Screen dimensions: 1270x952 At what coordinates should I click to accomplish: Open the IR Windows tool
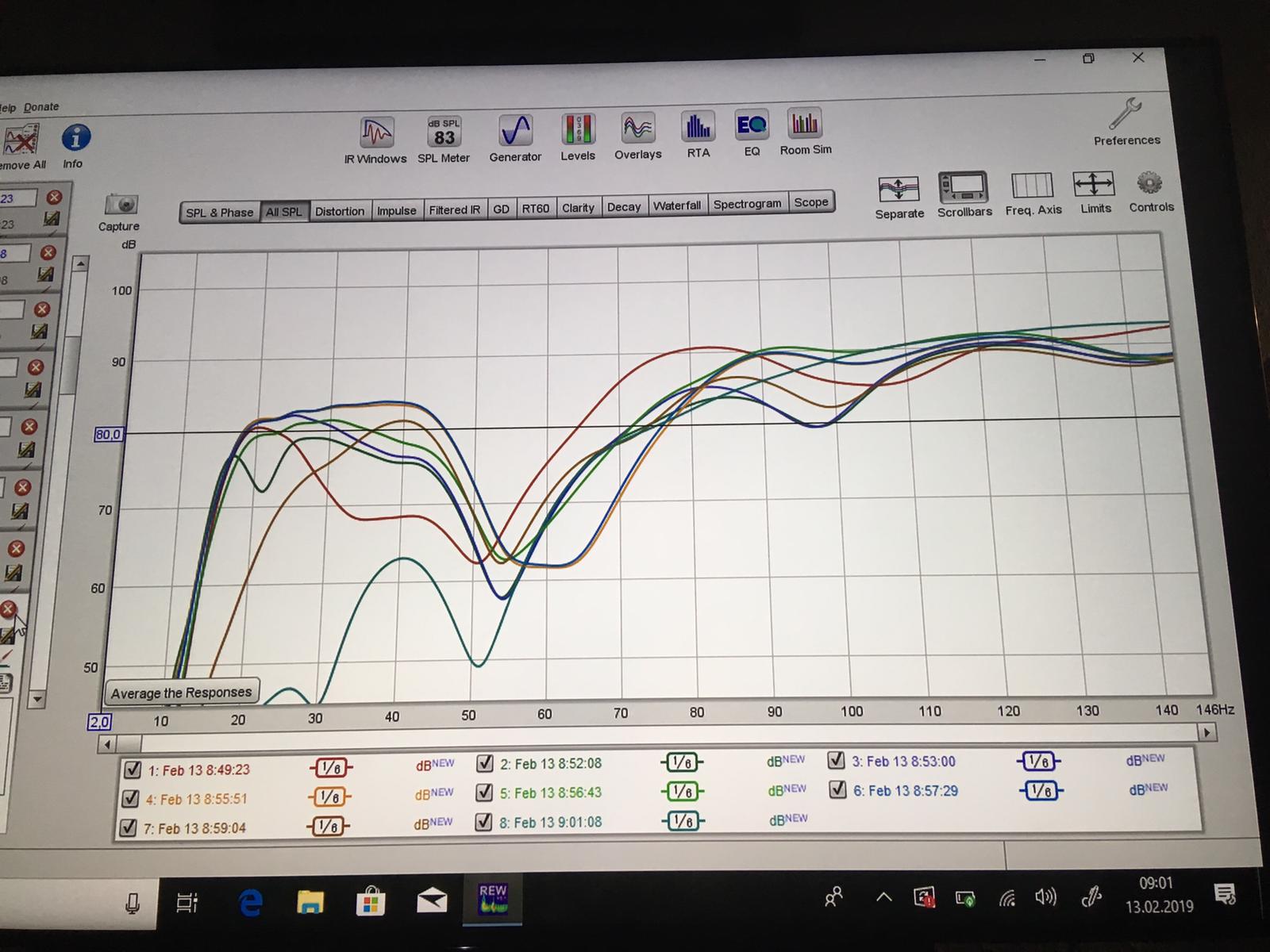click(376, 135)
